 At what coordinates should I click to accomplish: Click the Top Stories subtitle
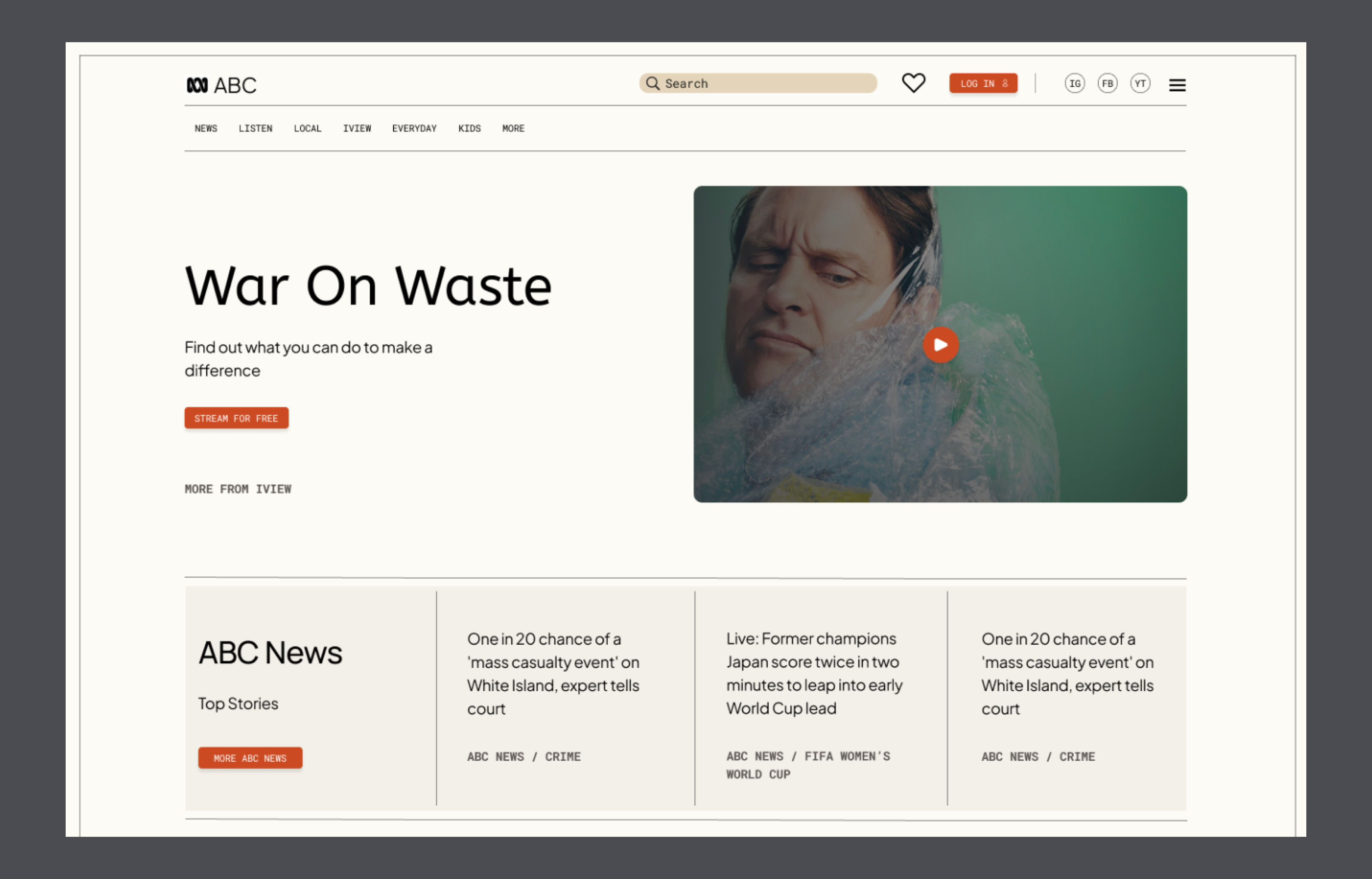point(238,704)
